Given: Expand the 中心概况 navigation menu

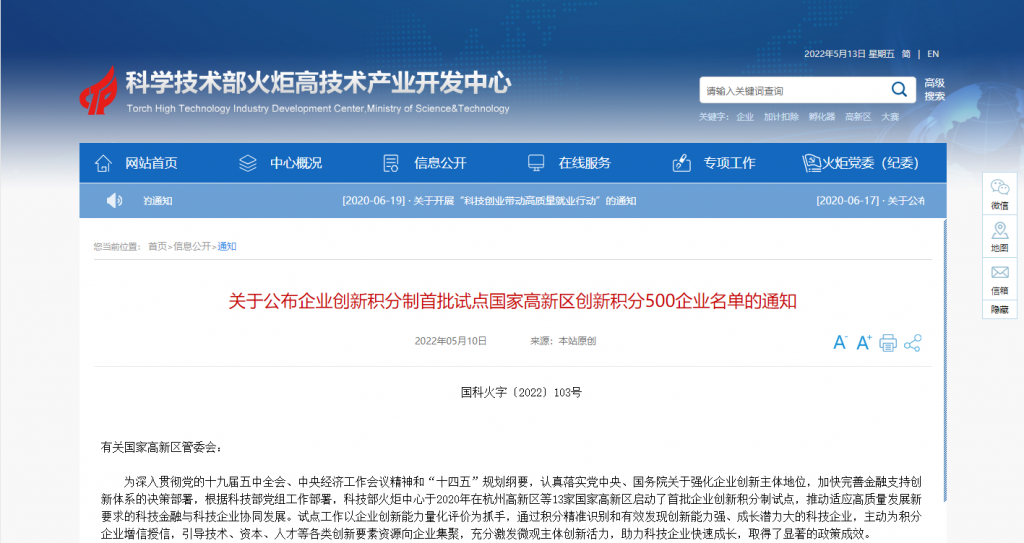Looking at the screenshot, I should pyautogui.click(x=281, y=163).
